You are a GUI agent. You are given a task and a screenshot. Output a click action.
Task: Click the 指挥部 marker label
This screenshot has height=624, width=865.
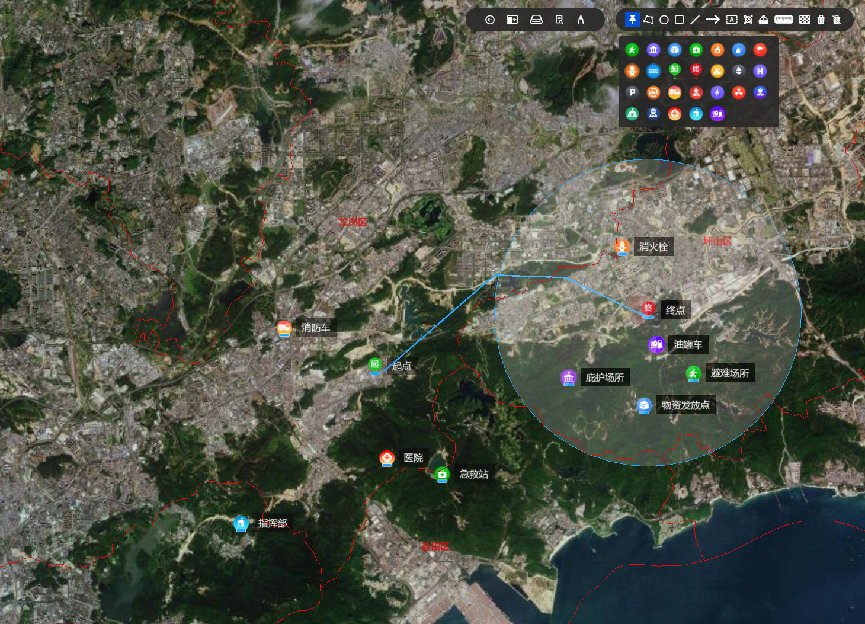tap(273, 523)
